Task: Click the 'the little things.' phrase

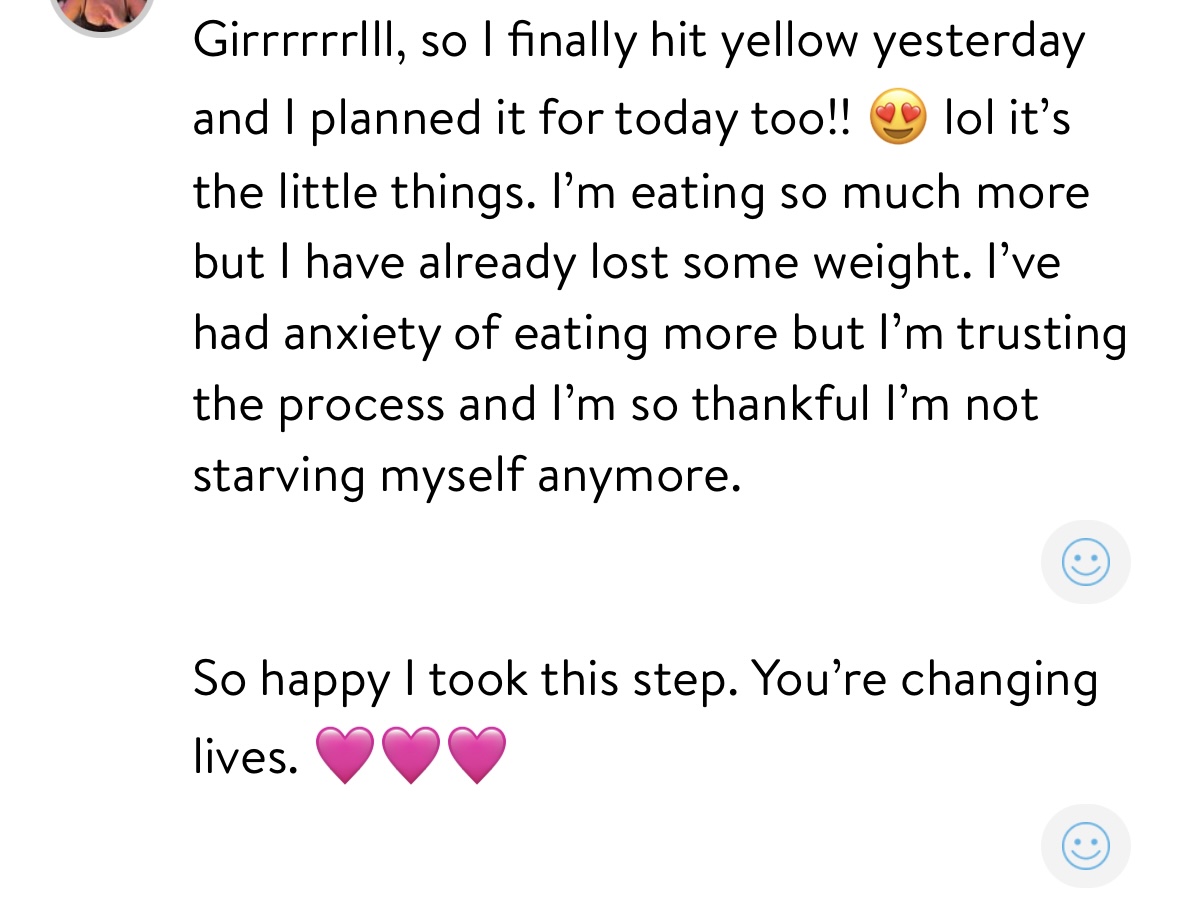Action: pos(365,192)
